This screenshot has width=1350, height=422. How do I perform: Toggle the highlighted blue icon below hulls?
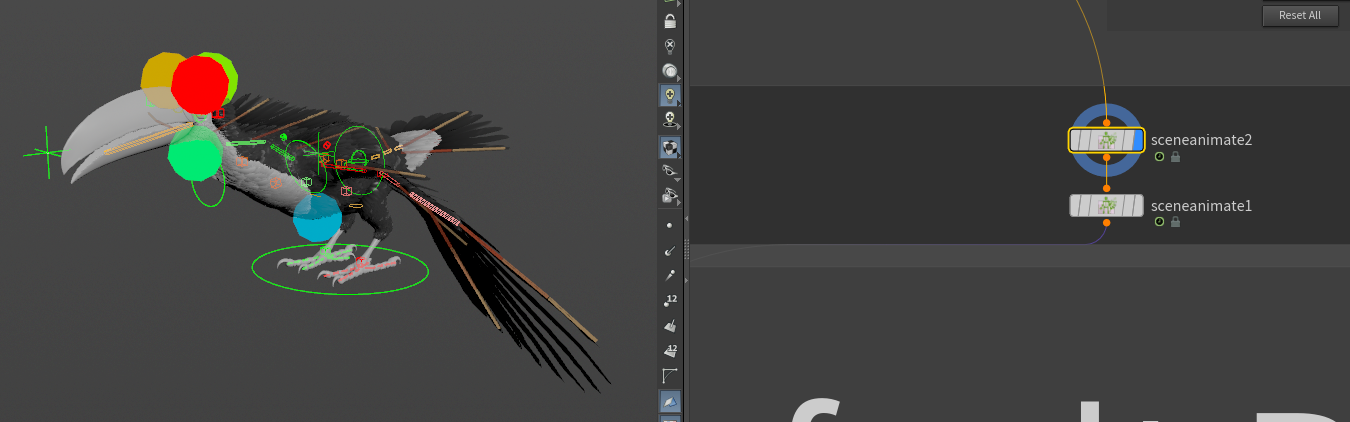(670, 402)
